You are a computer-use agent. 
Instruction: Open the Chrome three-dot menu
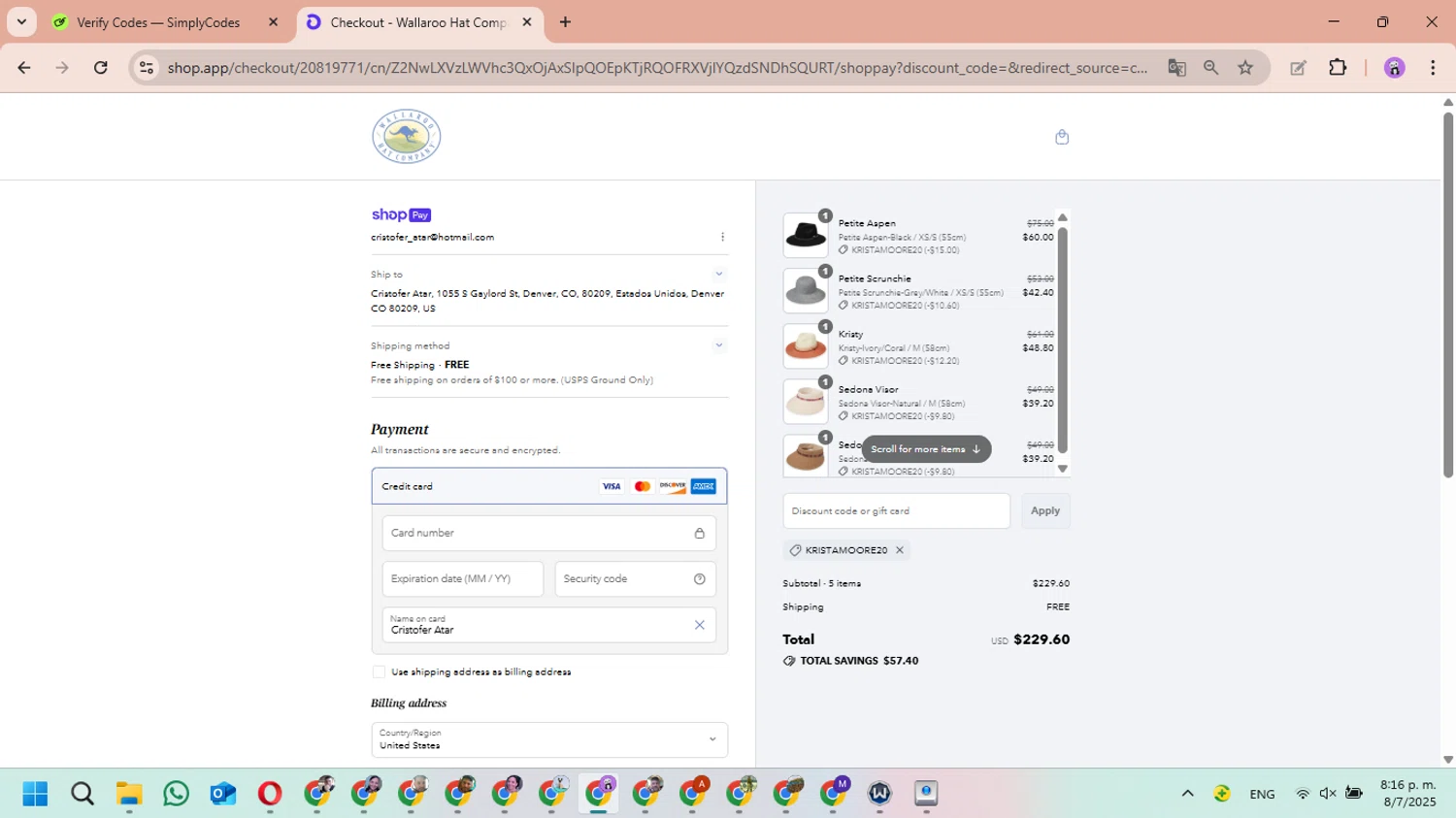click(1433, 68)
